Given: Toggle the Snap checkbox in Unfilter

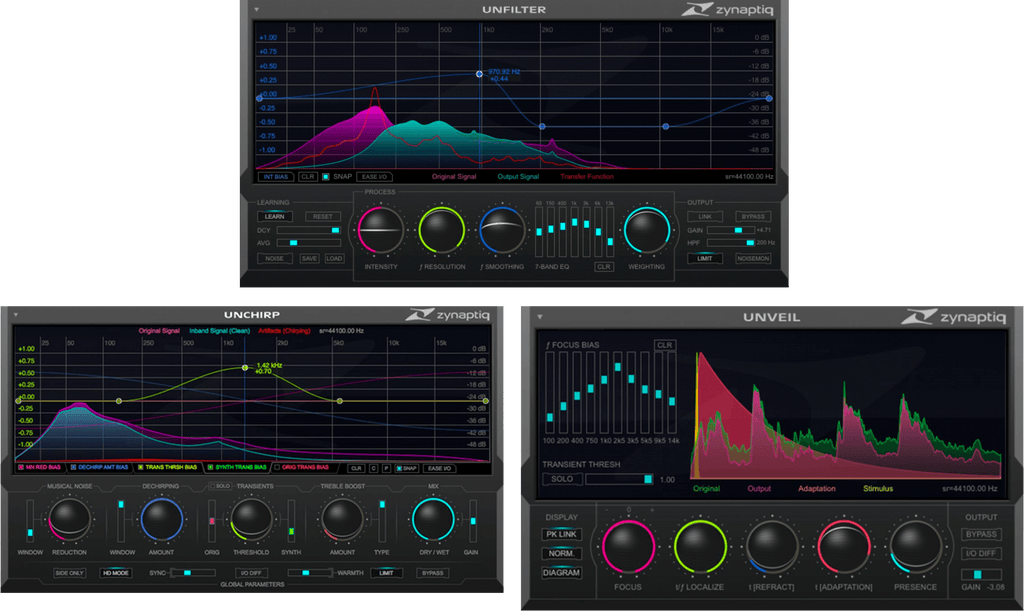Looking at the screenshot, I should pos(326,176).
